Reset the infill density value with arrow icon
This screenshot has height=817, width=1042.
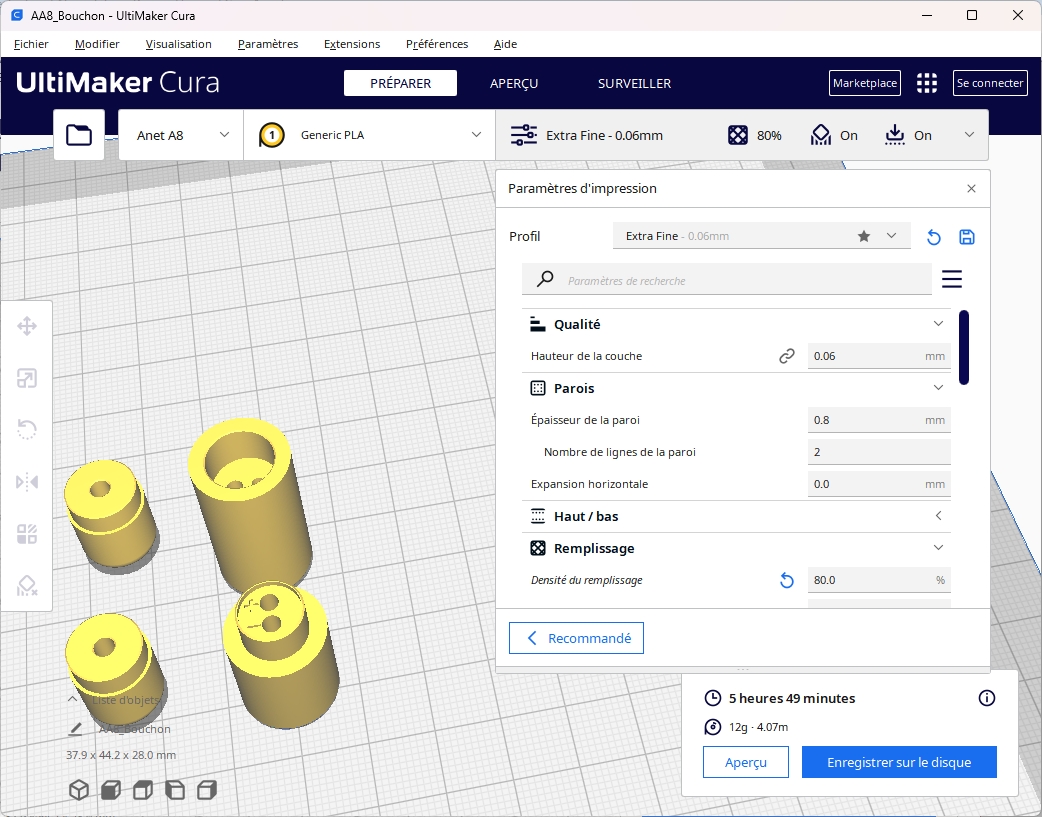coord(787,580)
